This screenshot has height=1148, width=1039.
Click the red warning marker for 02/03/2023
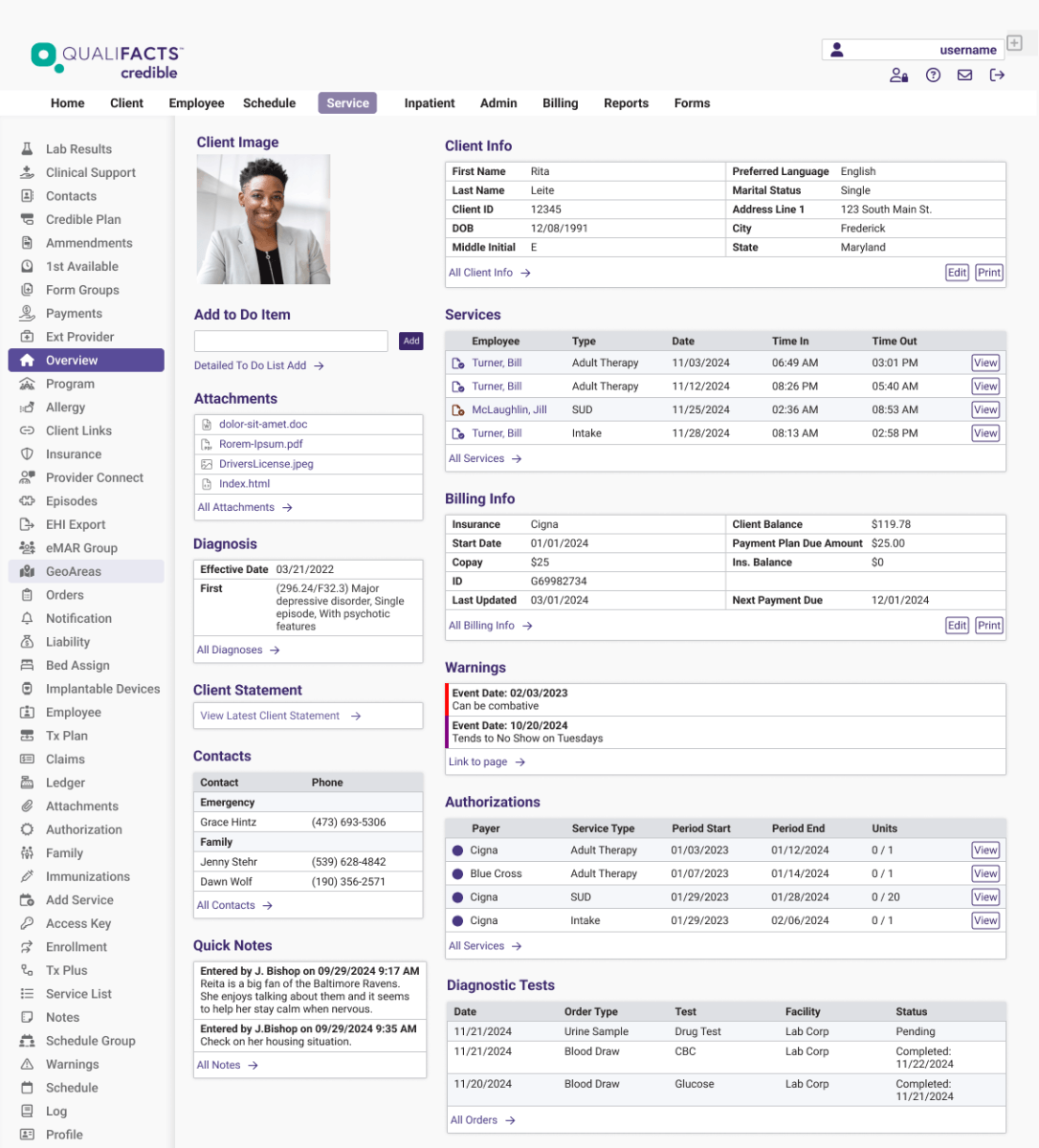[448, 699]
